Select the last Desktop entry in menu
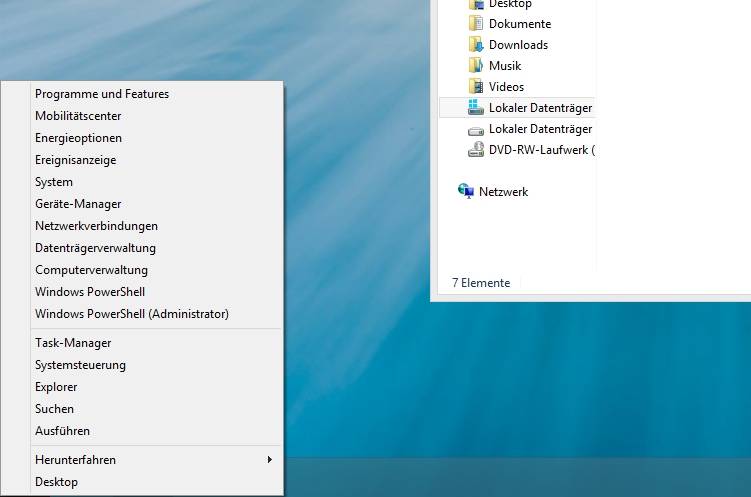This screenshot has height=497, width=751. point(157,482)
